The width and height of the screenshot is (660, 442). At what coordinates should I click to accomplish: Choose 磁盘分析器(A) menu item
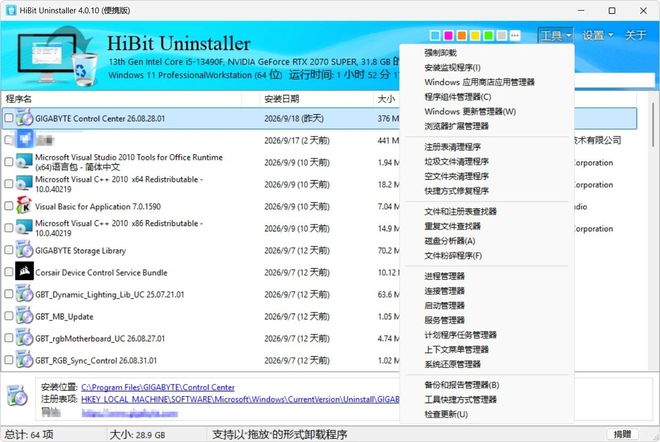(487, 241)
